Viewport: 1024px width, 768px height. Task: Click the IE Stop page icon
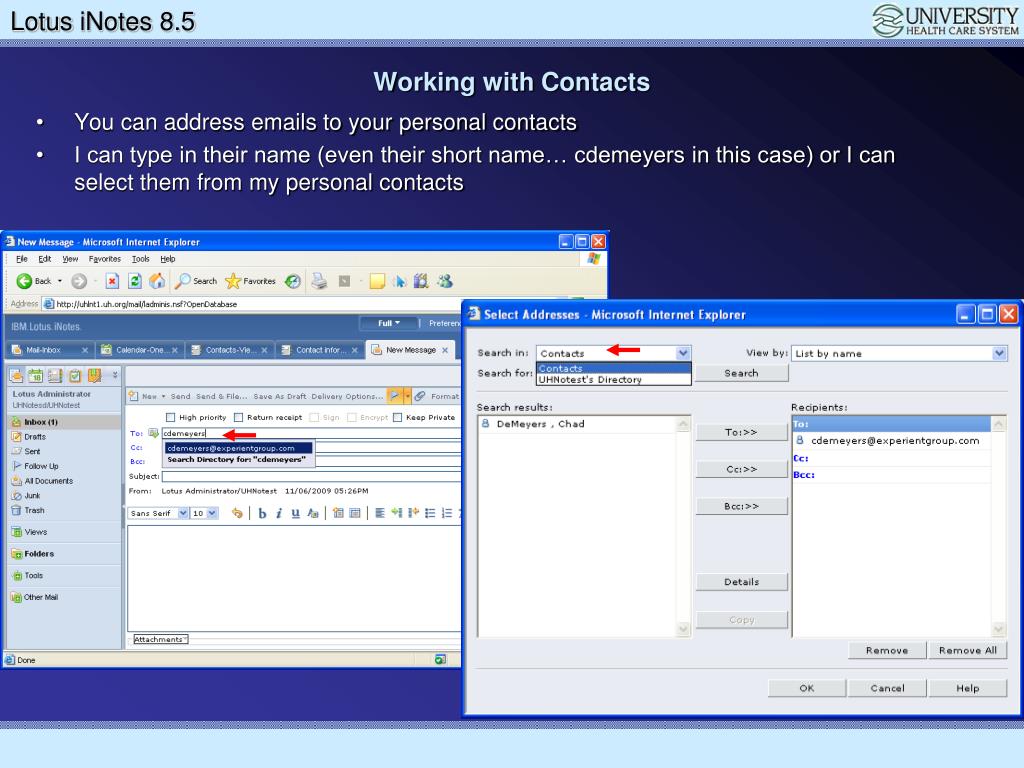pyautogui.click(x=112, y=281)
